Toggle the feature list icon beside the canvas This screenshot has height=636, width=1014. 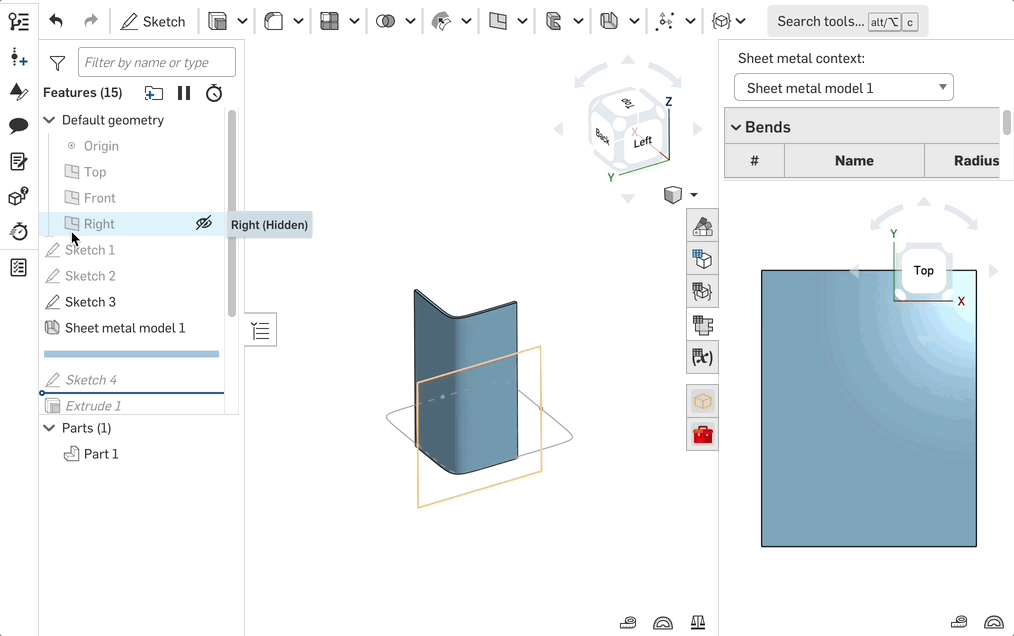click(261, 331)
